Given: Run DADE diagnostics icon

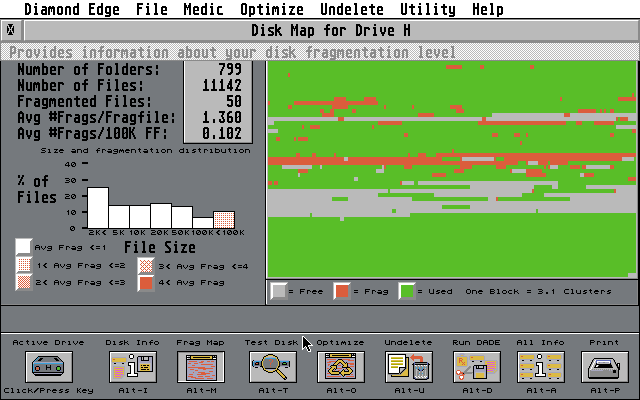Looking at the screenshot, I should point(477,367).
